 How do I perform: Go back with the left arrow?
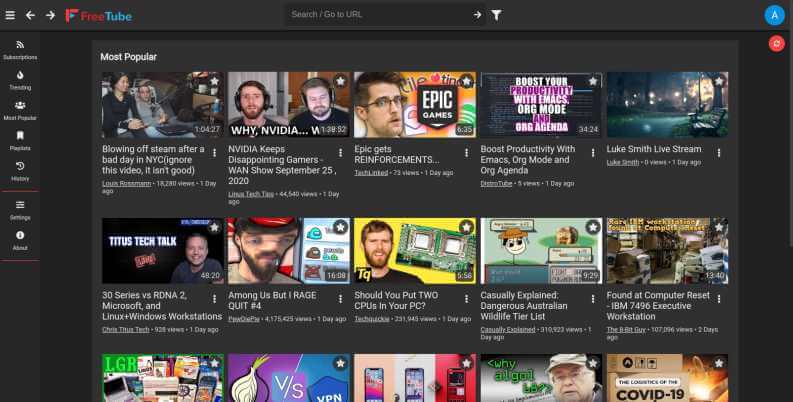tap(30, 15)
